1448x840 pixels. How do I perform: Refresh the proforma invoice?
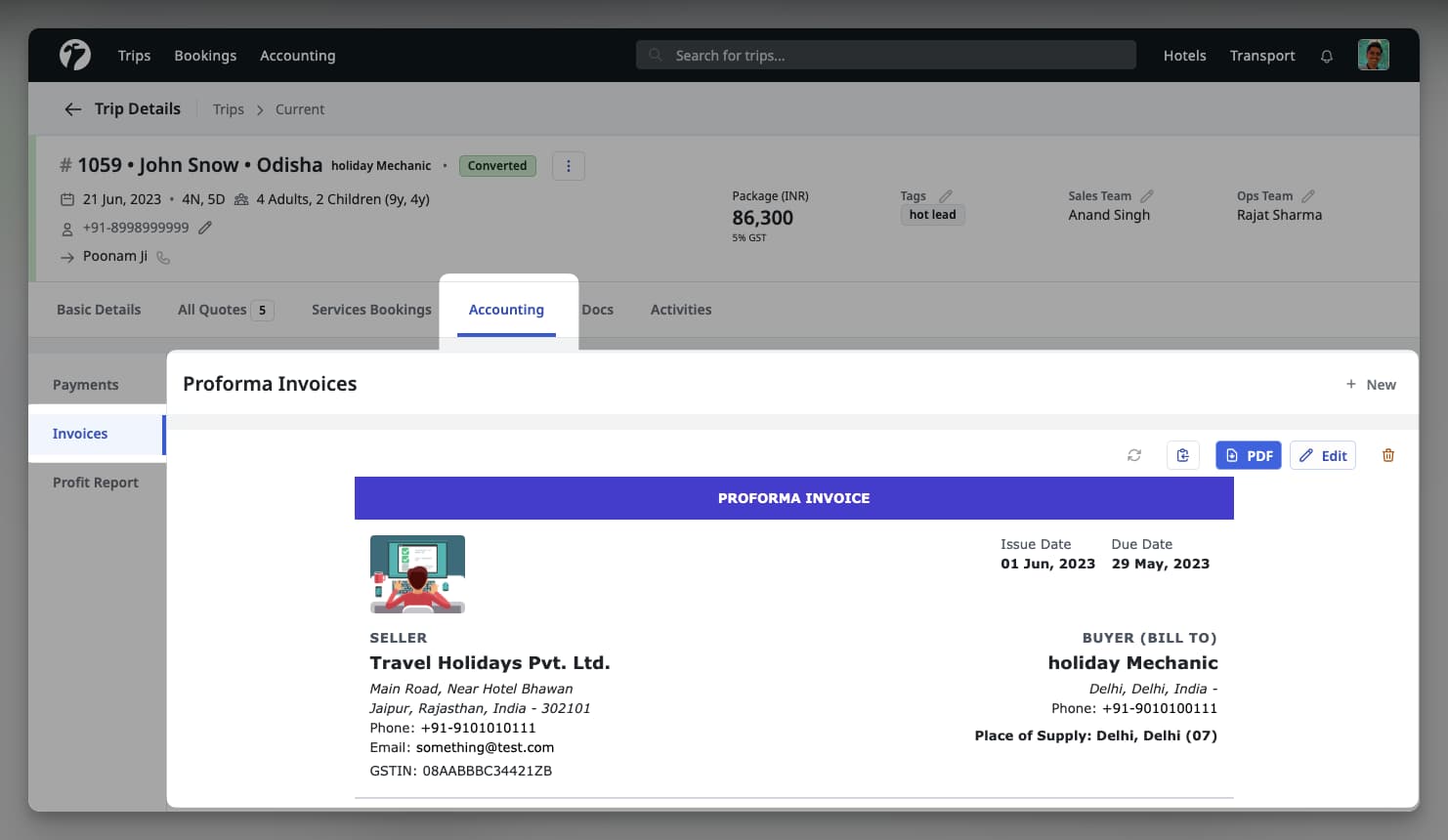coord(1133,454)
